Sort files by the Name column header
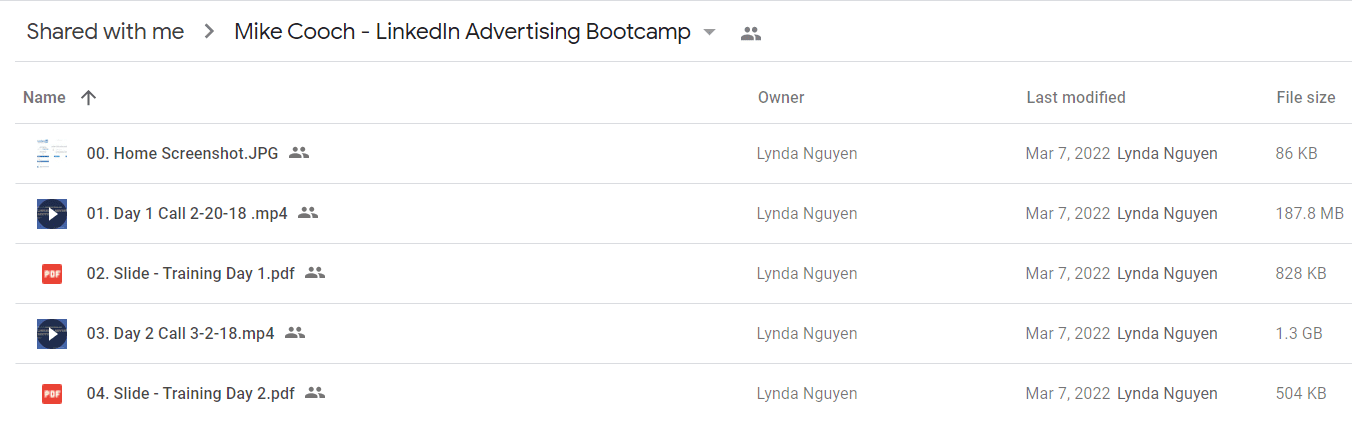The height and width of the screenshot is (423, 1352). 44,97
